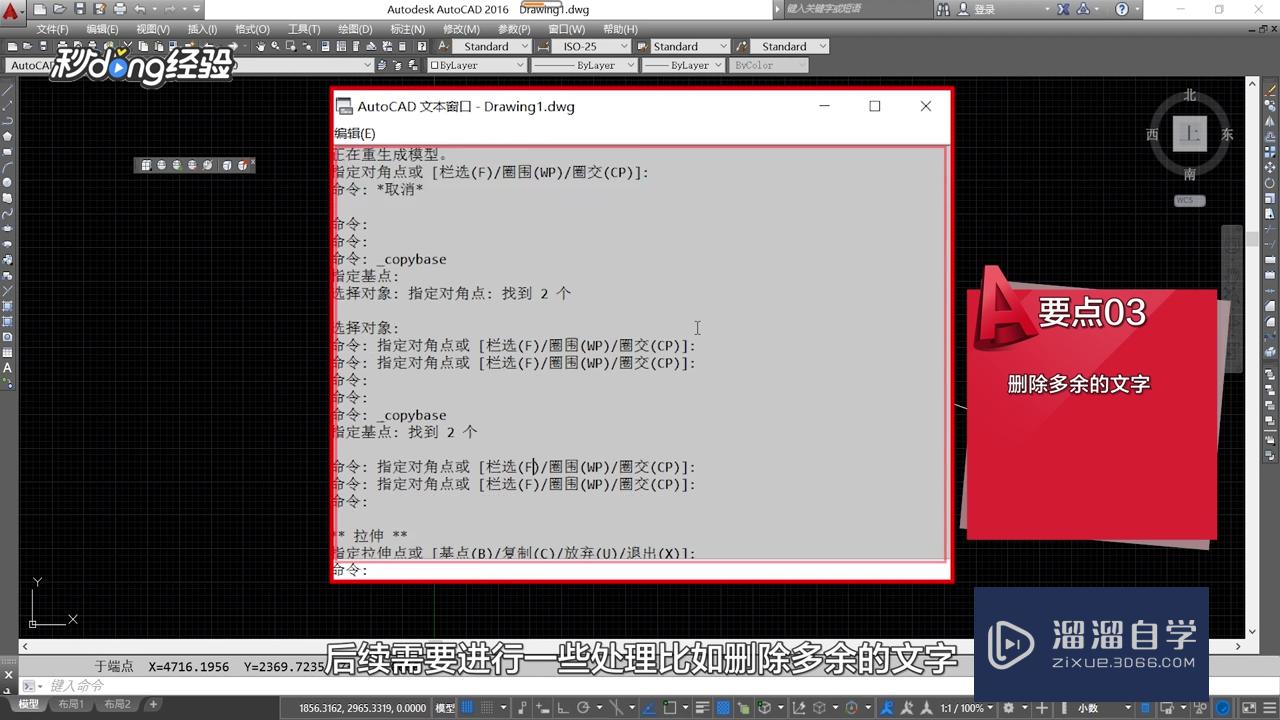Select the Table tool in draw toolbar
Image resolution: width=1280 pixels, height=720 pixels.
point(8,353)
